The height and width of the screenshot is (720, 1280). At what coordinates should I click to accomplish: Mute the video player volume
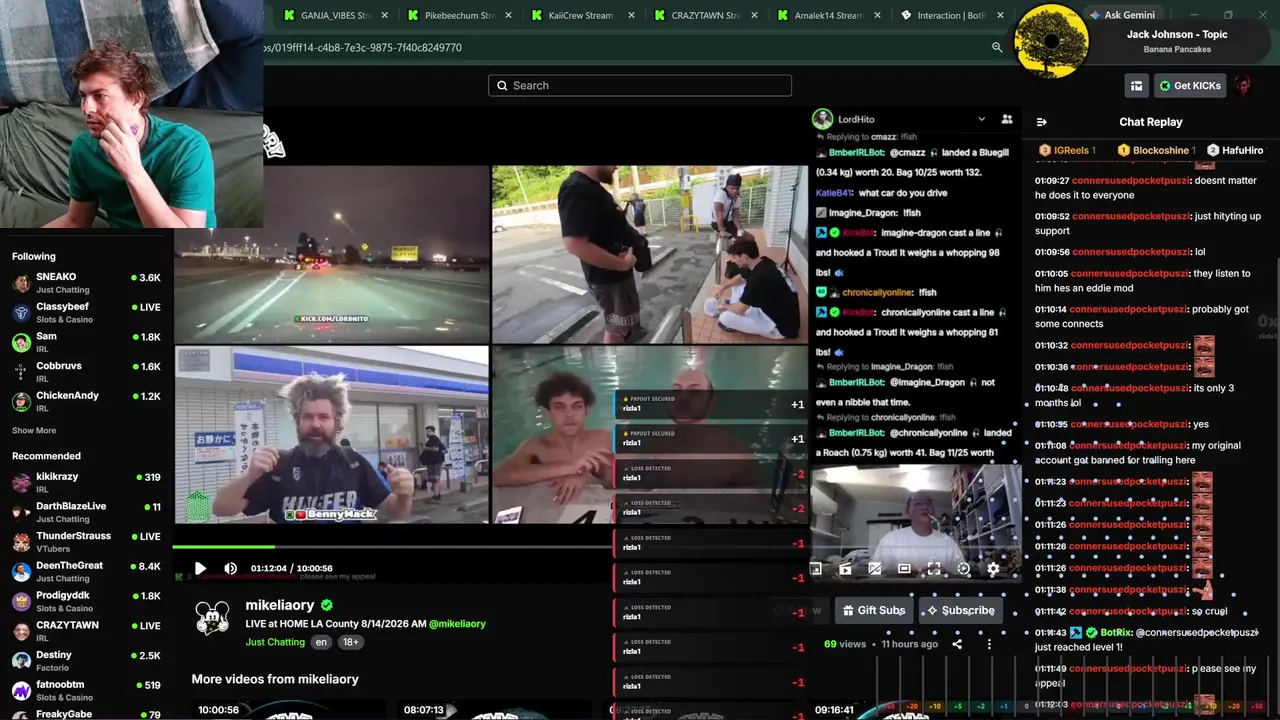(x=230, y=568)
